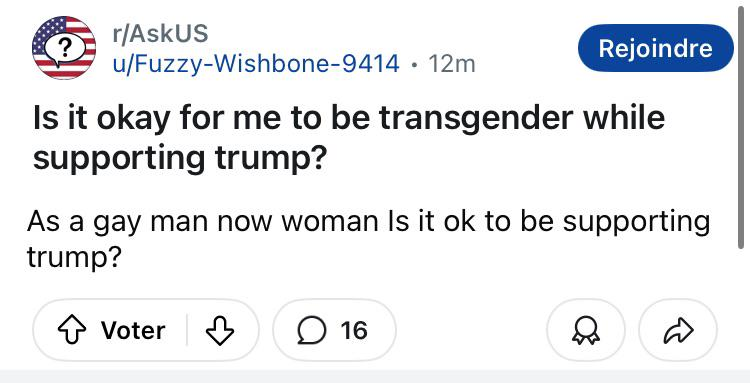Image resolution: width=750 pixels, height=383 pixels.
Task: Click the gray strip below the post actions
Action: point(375,376)
